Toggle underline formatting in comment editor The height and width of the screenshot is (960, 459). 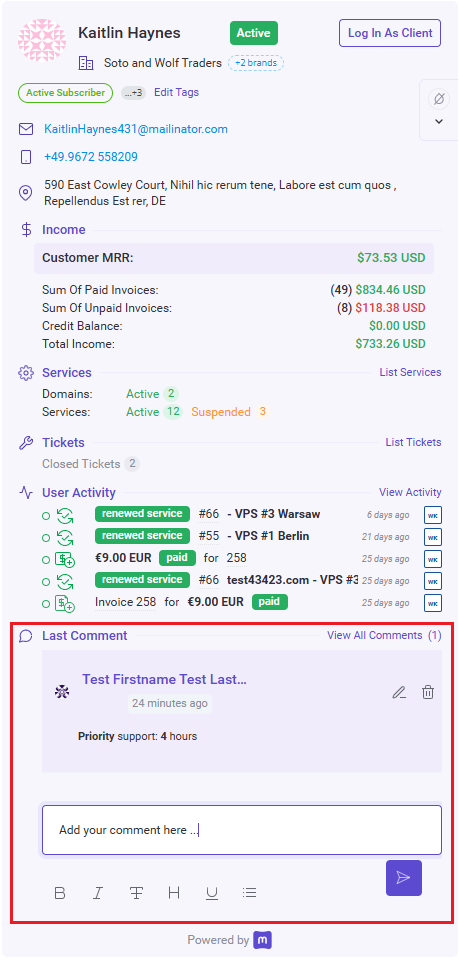pyautogui.click(x=212, y=894)
